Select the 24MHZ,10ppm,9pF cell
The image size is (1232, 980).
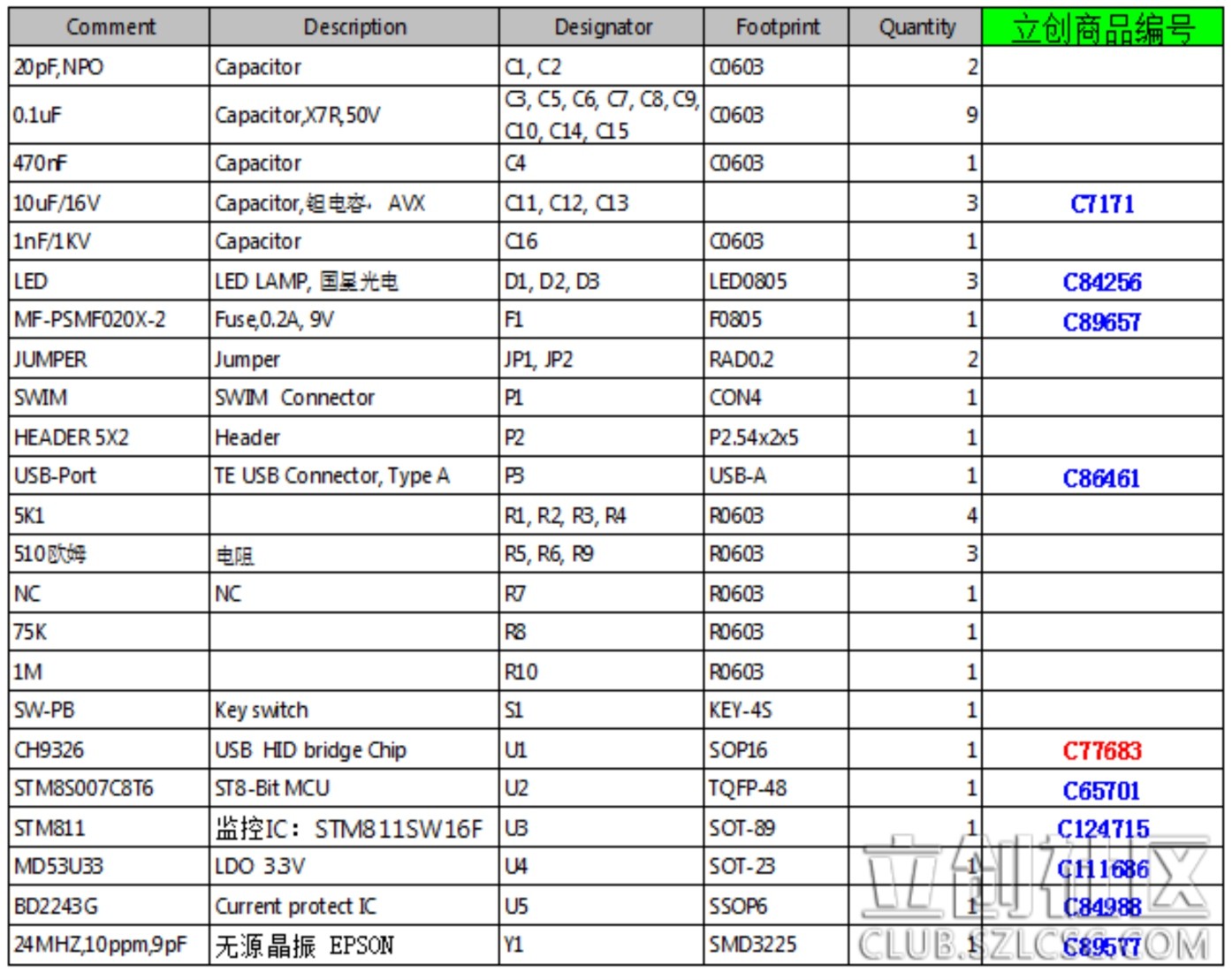[110, 945]
